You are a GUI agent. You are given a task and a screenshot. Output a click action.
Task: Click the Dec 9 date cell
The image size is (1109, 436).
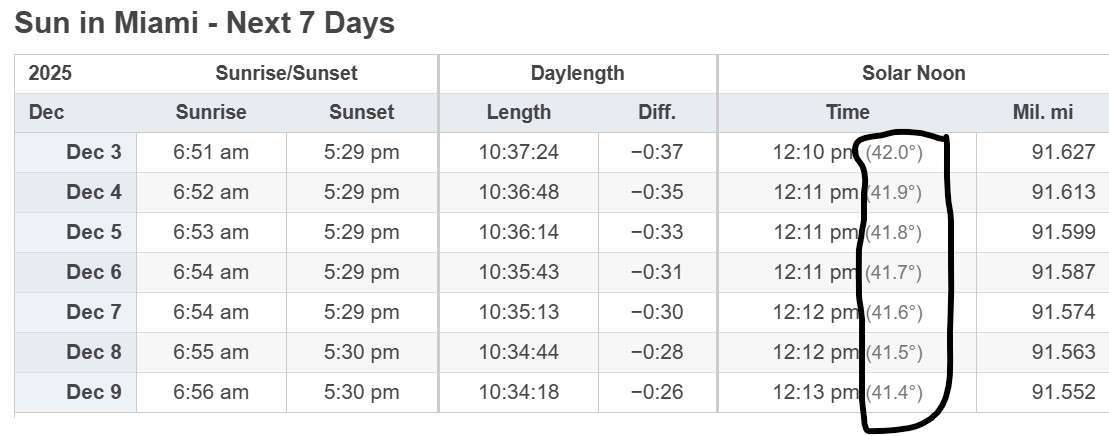tap(93, 392)
